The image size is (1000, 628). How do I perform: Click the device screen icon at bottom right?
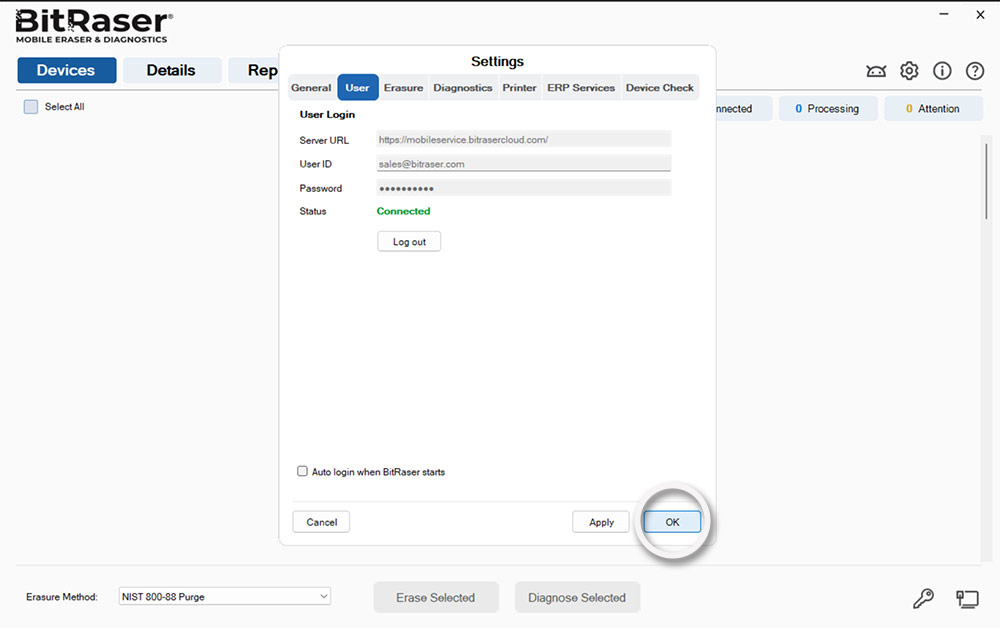(967, 599)
